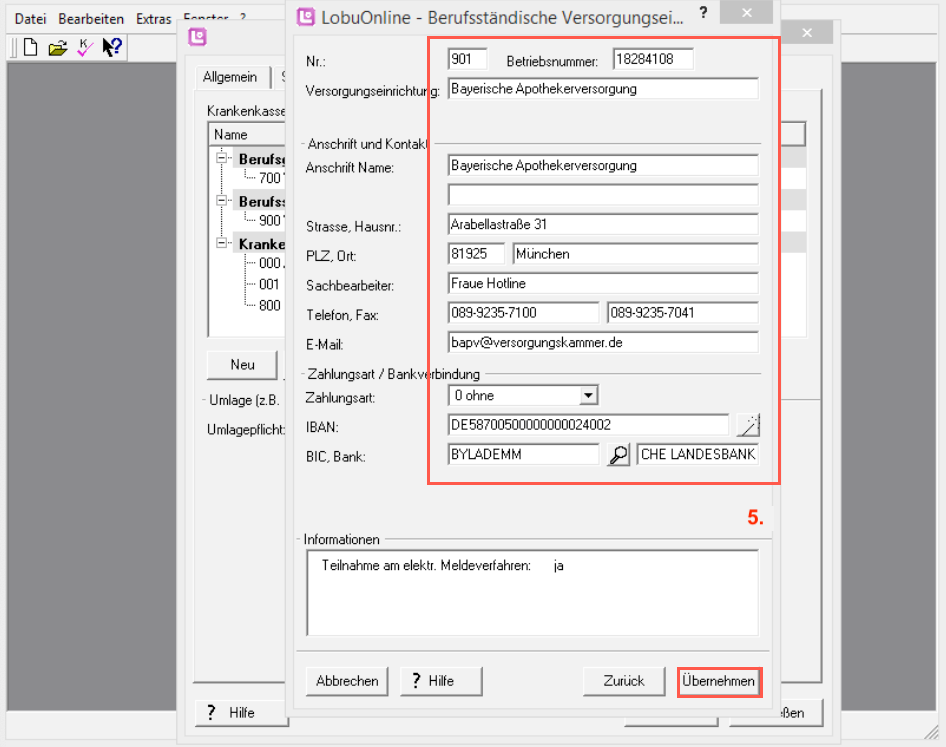
Task: Click the E-Mail input field
Action: point(603,343)
